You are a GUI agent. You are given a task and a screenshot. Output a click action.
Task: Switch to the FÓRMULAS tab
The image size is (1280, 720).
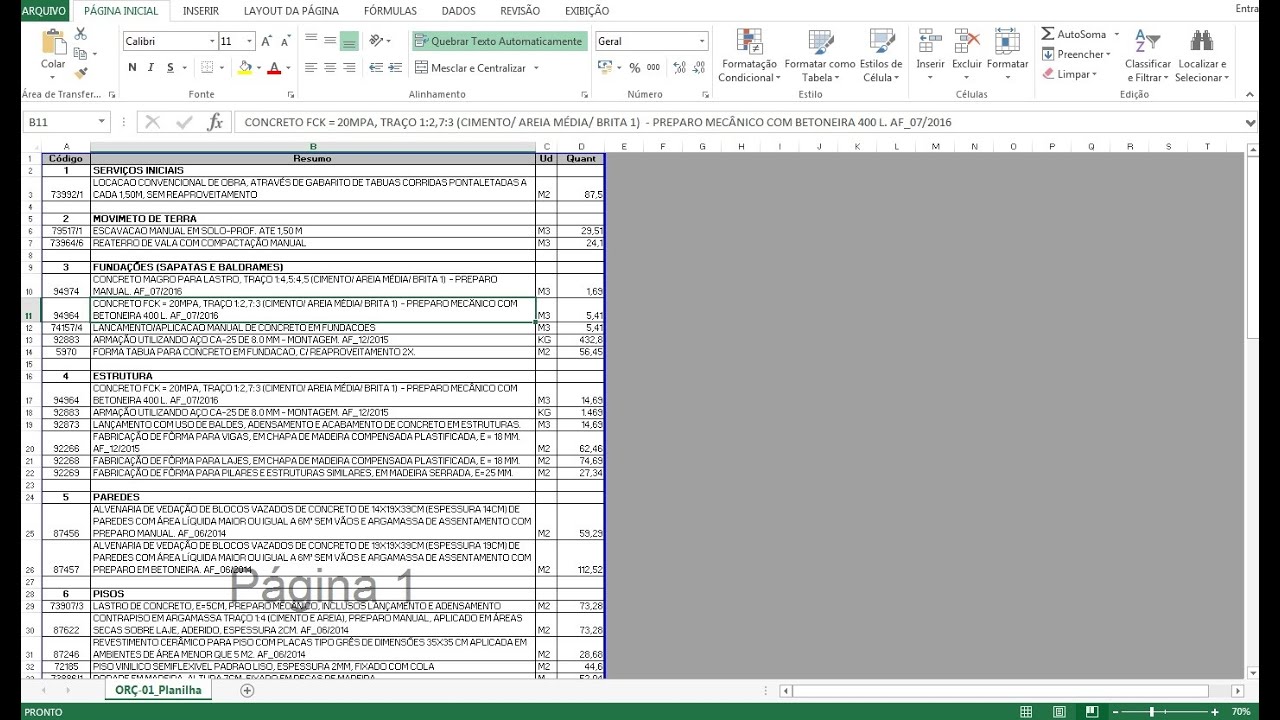[391, 11]
